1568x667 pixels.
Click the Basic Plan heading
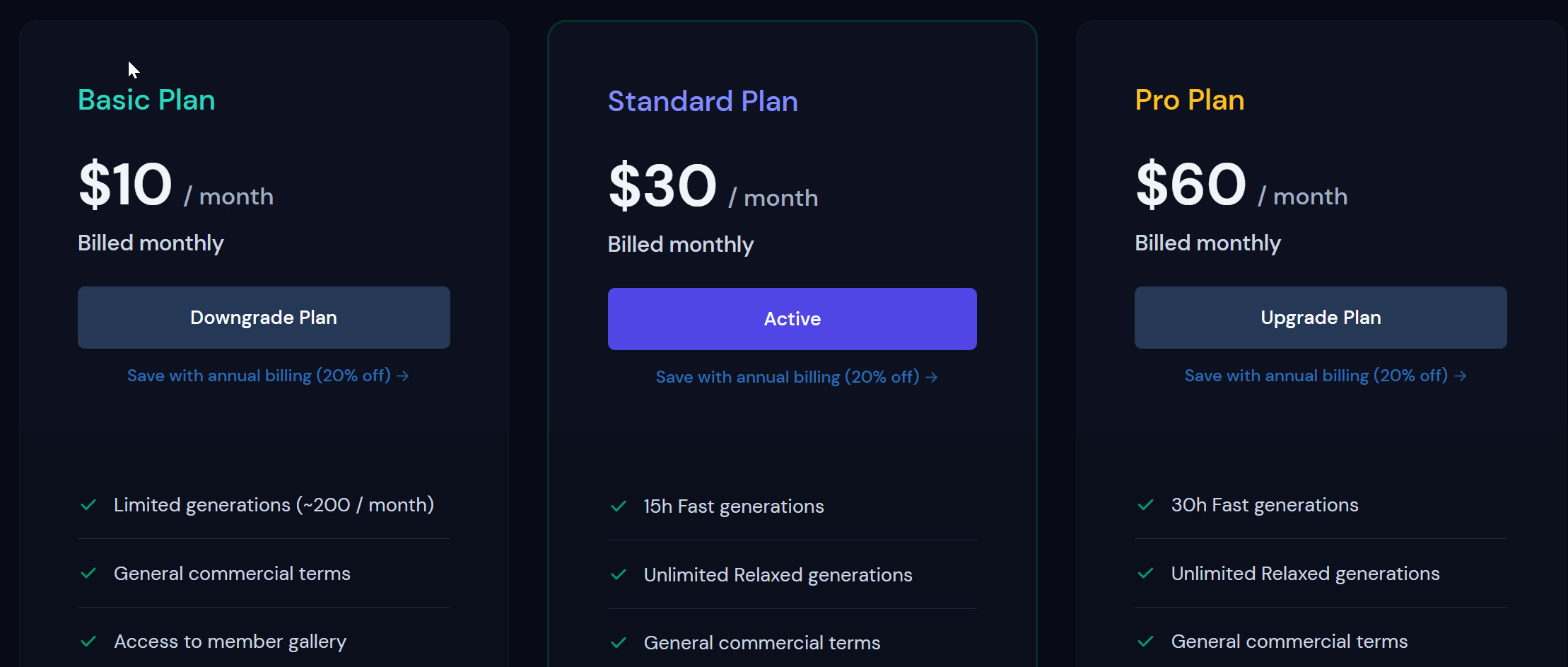coord(146,100)
